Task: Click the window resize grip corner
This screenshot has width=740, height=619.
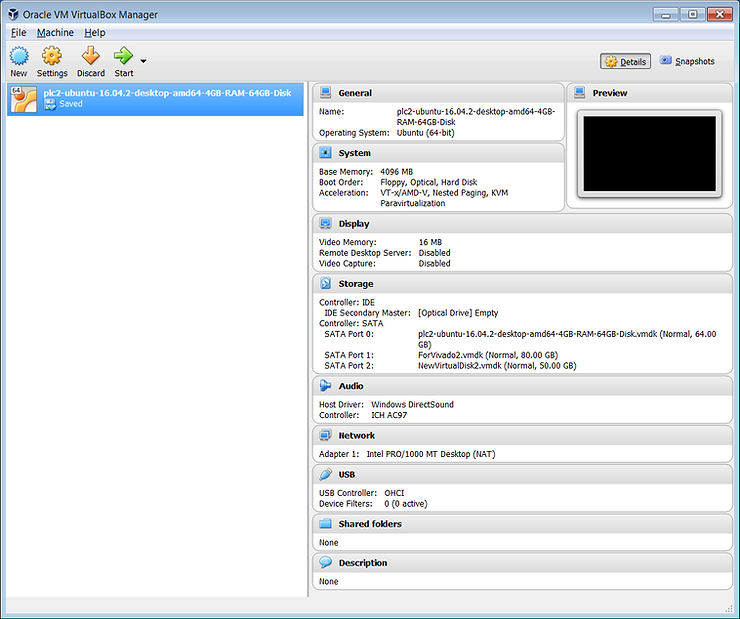Action: click(728, 608)
